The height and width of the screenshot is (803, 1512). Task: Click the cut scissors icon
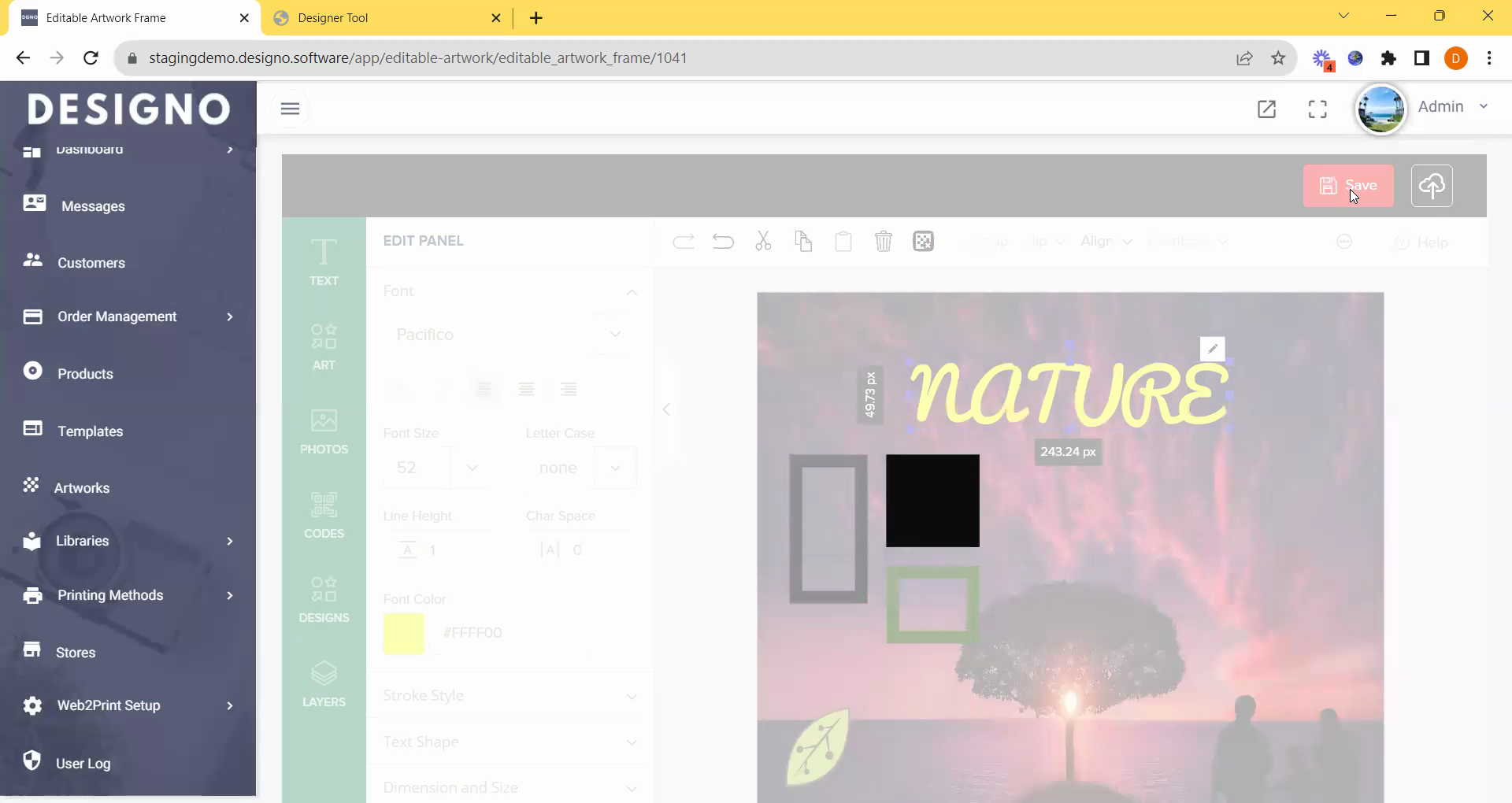tap(763, 242)
